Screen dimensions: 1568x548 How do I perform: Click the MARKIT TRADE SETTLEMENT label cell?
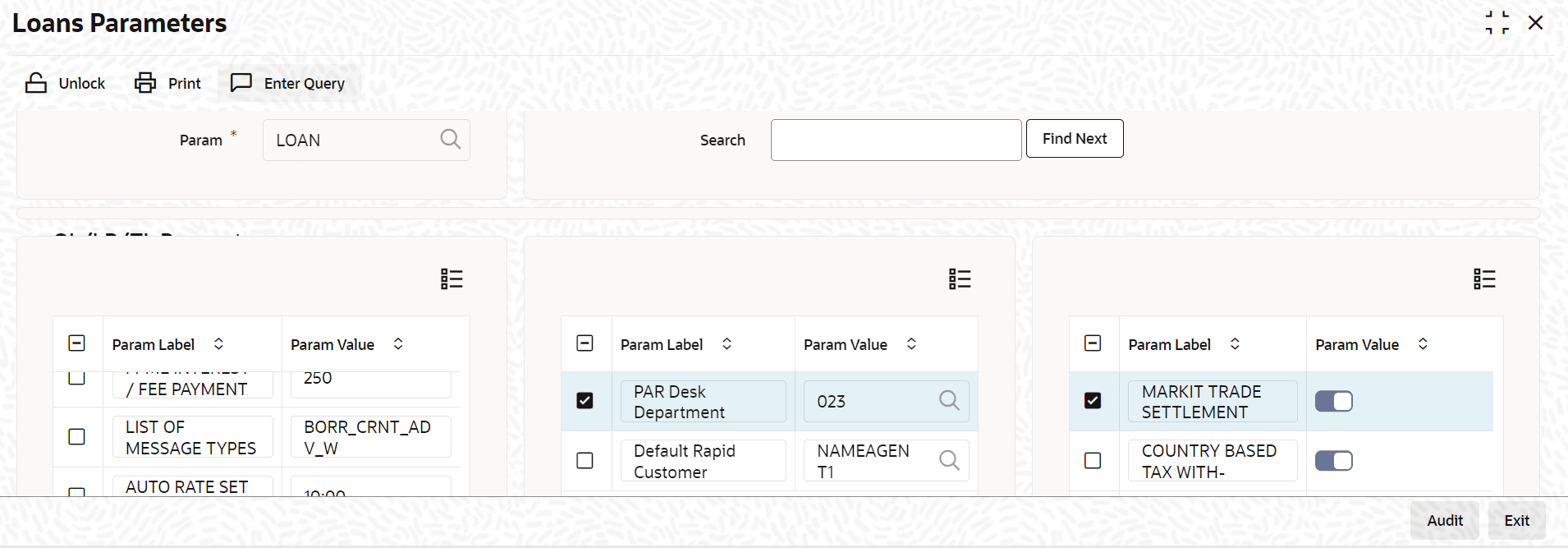point(1213,401)
